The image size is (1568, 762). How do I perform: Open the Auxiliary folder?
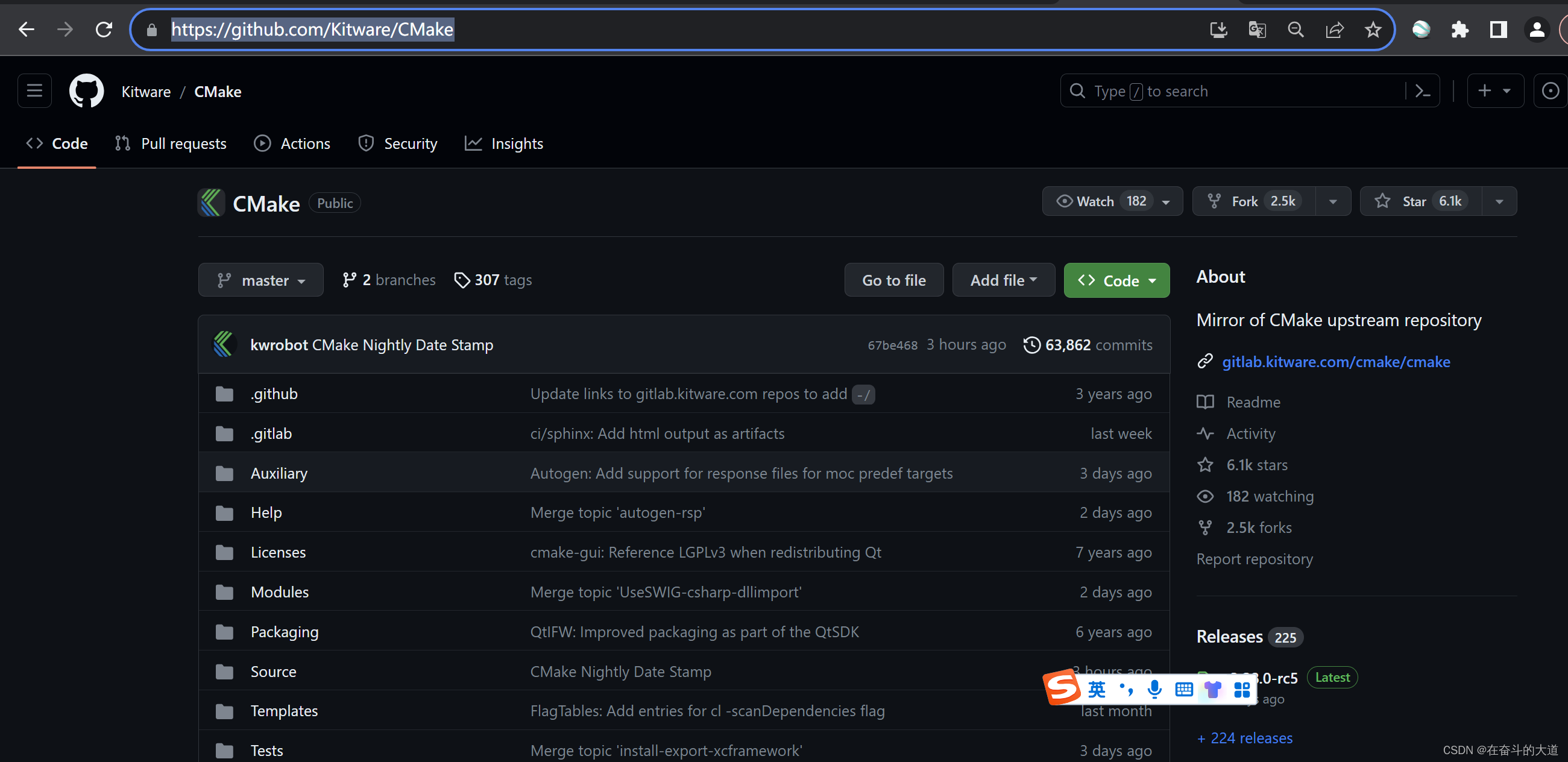[x=279, y=473]
